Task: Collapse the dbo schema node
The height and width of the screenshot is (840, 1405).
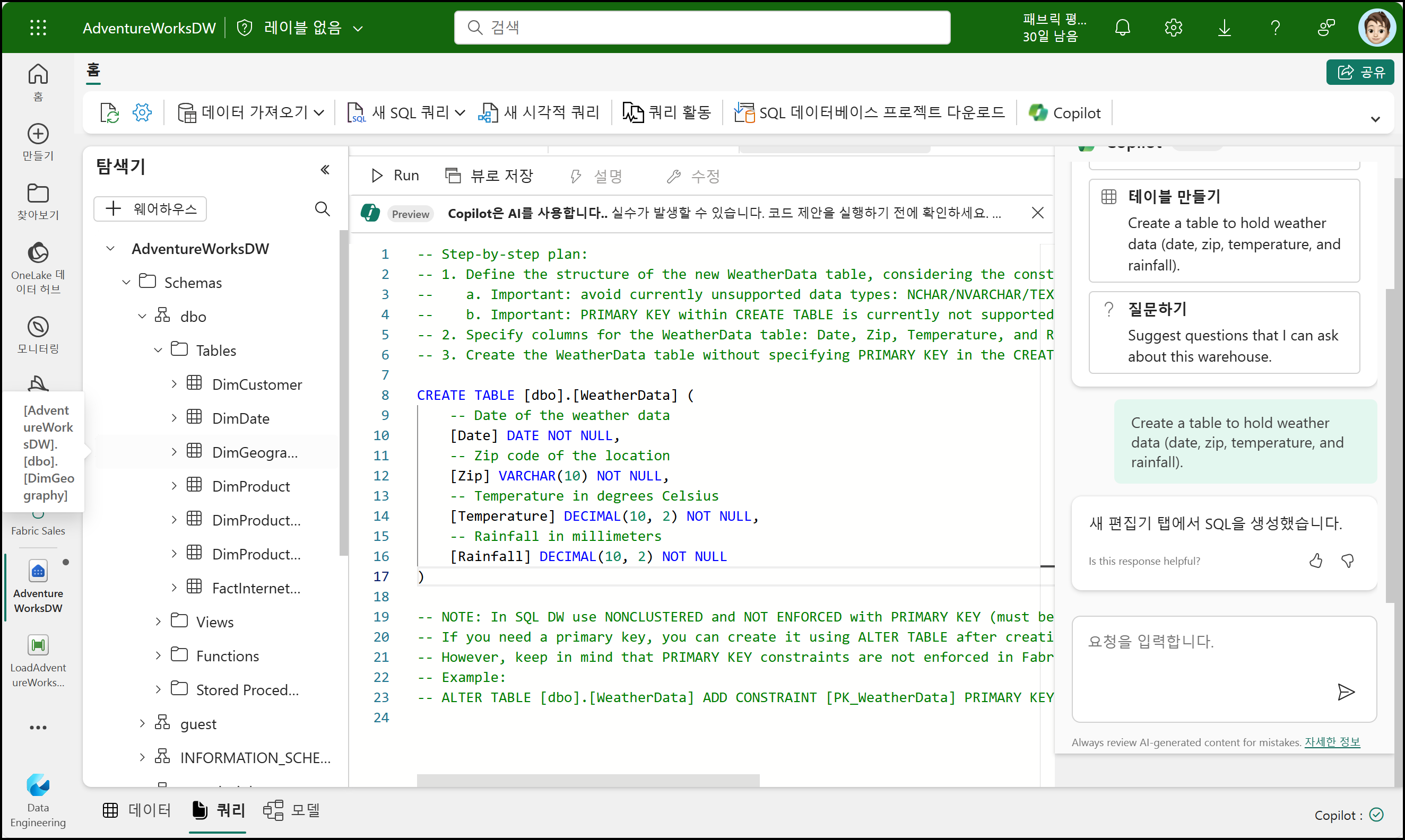Action: pyautogui.click(x=142, y=317)
